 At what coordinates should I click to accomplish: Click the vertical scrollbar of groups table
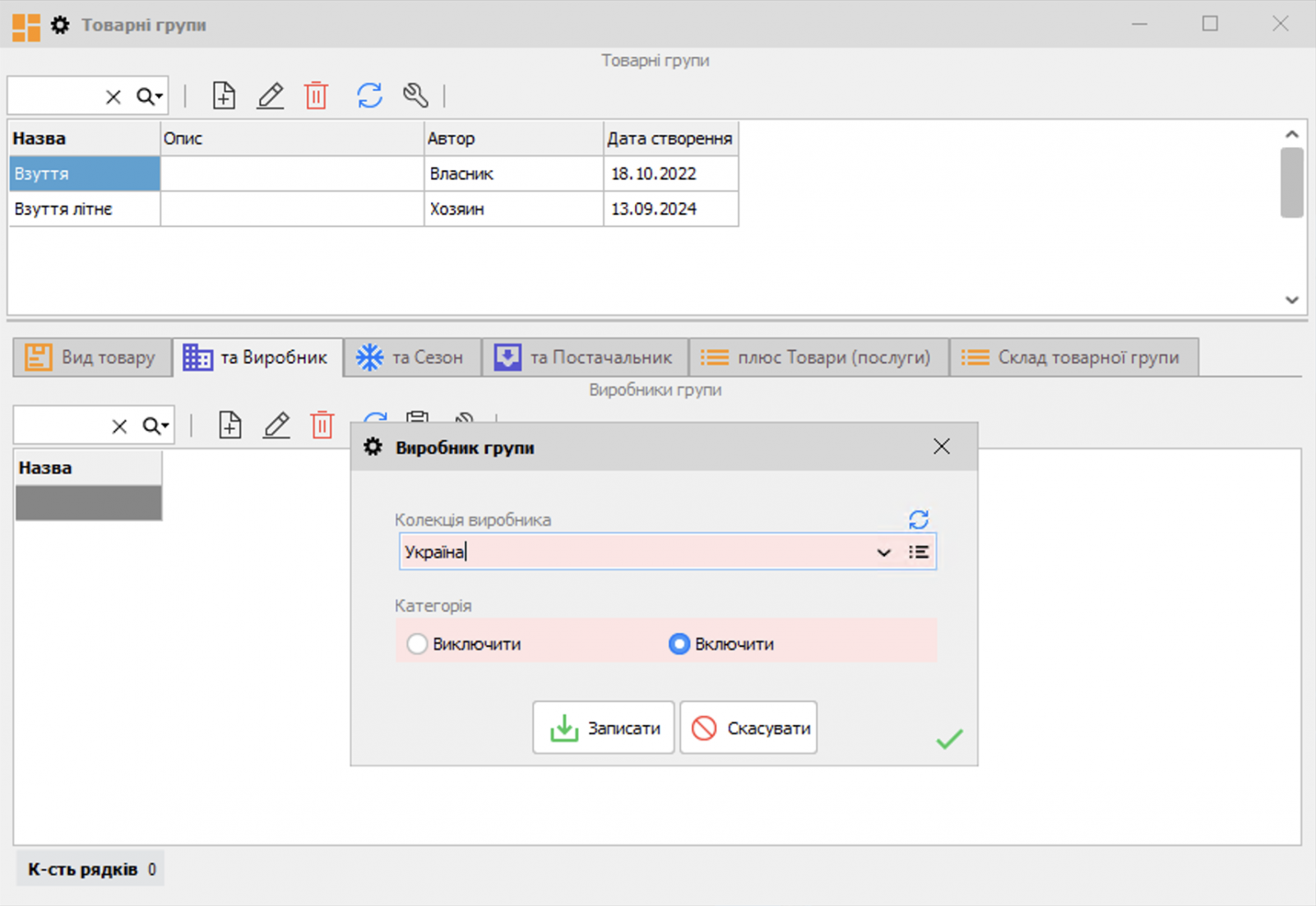pos(1291,183)
